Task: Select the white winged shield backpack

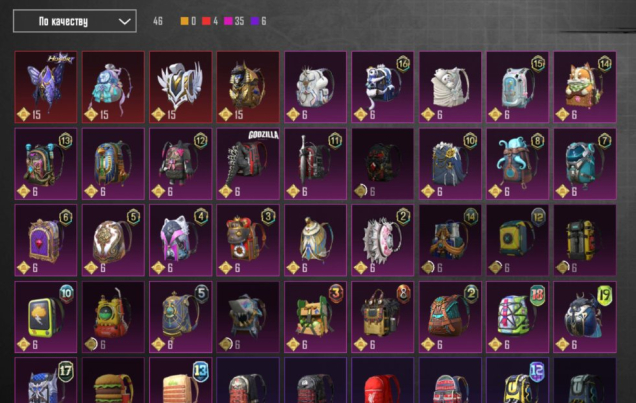Action: coord(180,87)
